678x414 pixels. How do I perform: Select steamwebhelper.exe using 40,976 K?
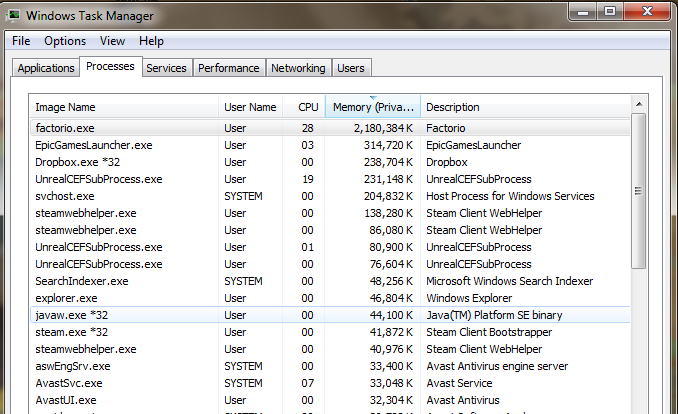click(x=330, y=349)
